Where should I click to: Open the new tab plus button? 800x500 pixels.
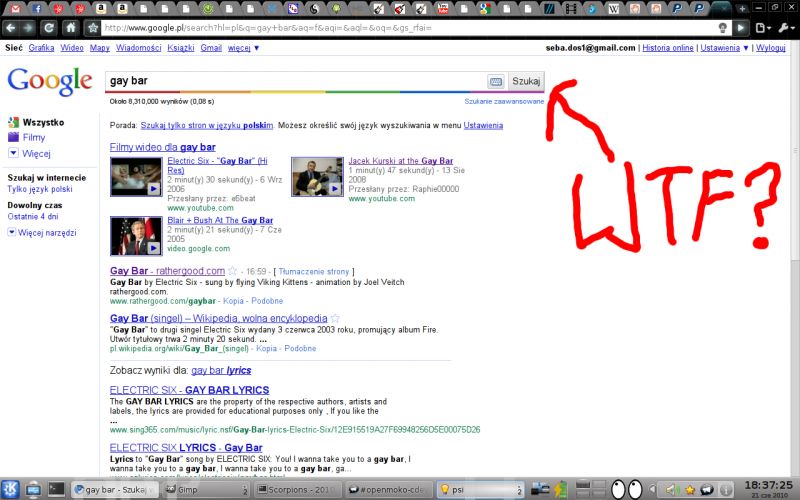pyautogui.click(x=742, y=8)
